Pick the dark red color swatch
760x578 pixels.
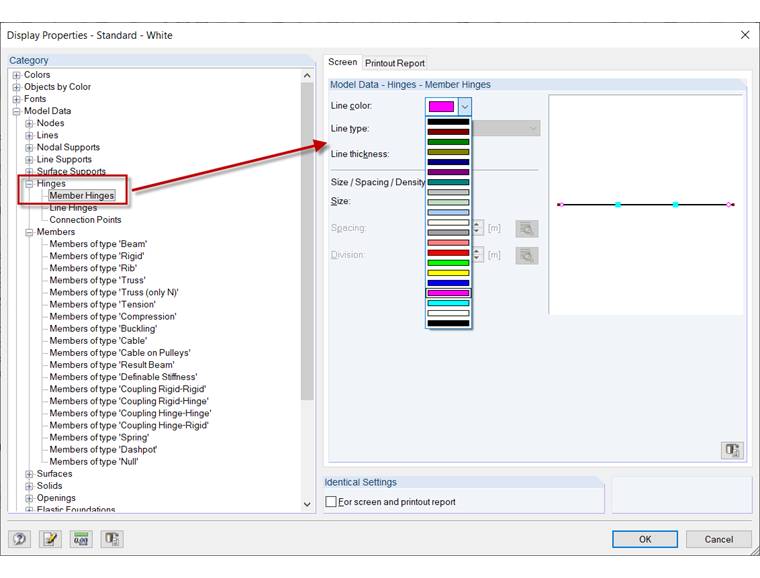point(448,132)
